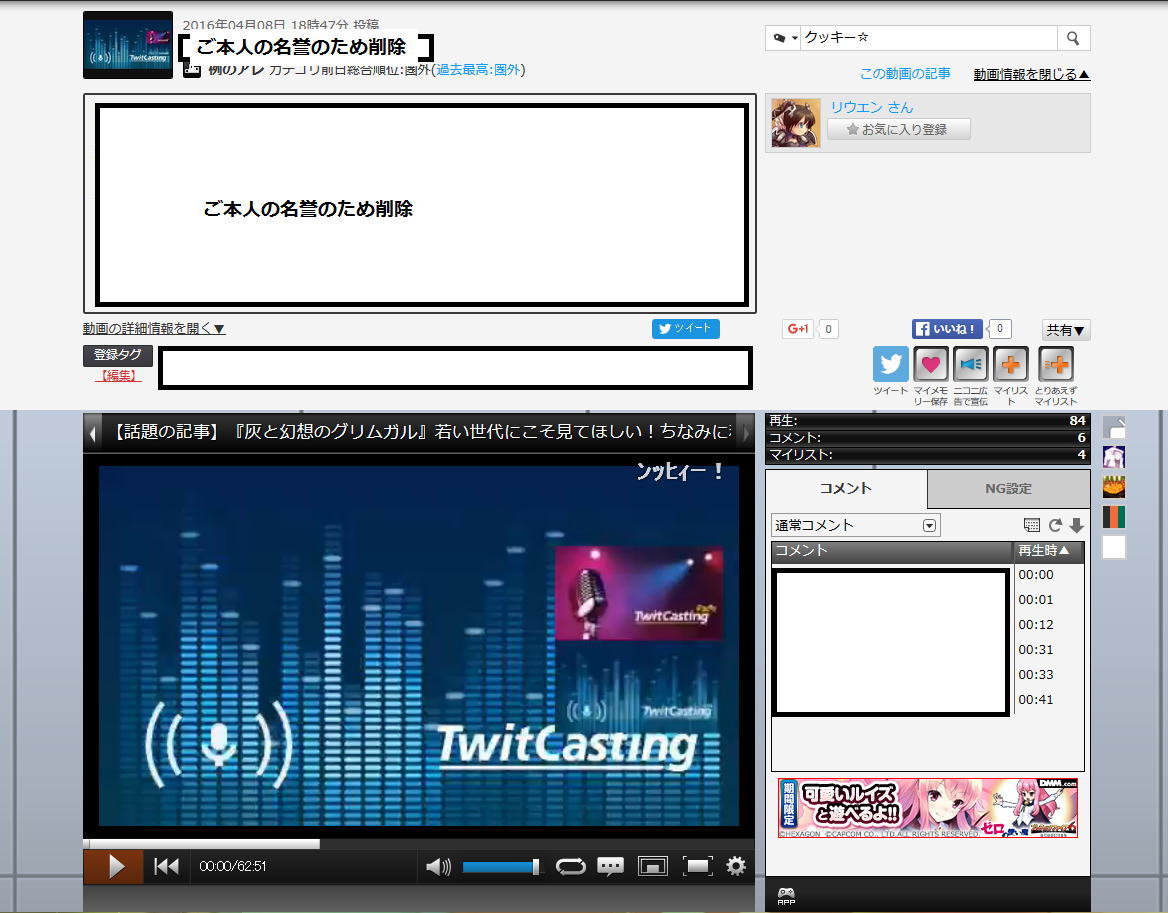Mute audio using the speaker icon
Screen dimensions: 1168x913
(438, 867)
